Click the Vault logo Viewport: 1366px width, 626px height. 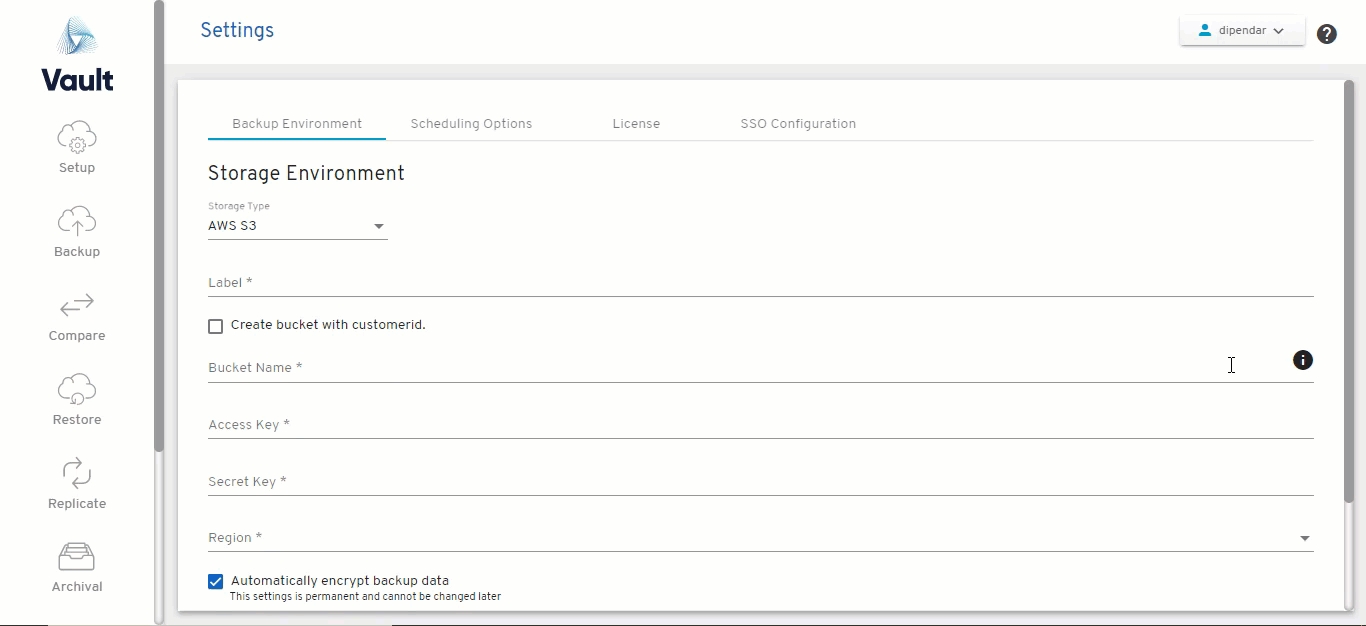pyautogui.click(x=77, y=55)
